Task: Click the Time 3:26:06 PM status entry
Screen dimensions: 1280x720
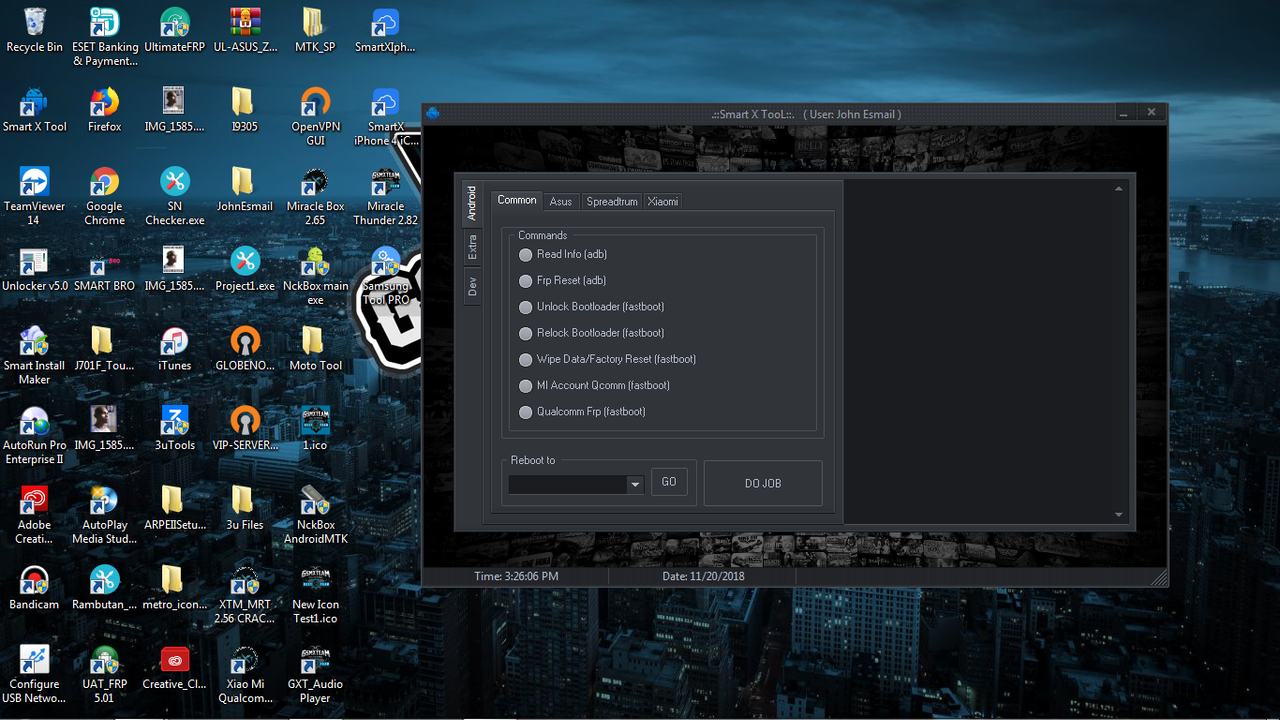Action: pos(516,576)
